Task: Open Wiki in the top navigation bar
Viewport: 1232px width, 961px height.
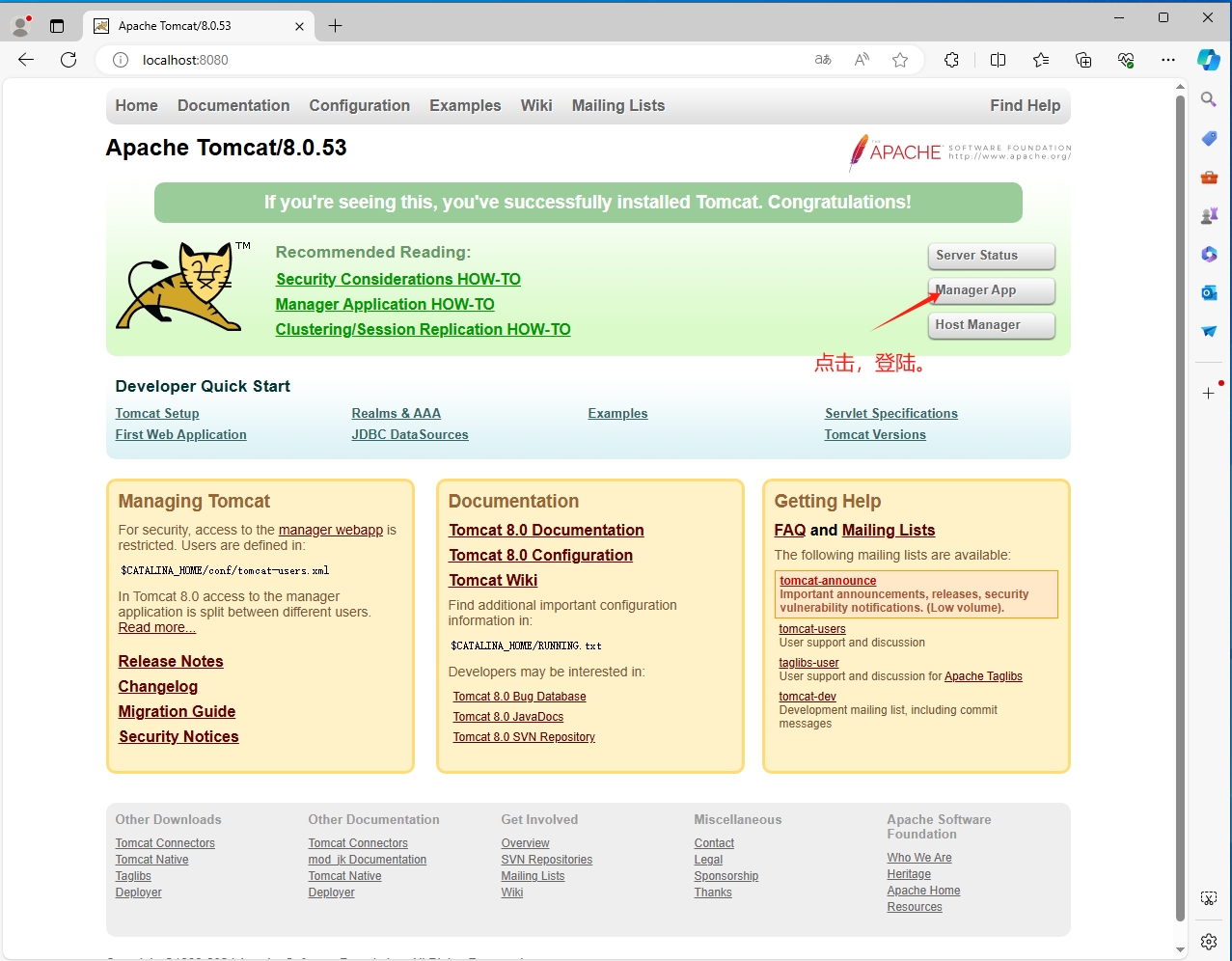Action: click(536, 106)
